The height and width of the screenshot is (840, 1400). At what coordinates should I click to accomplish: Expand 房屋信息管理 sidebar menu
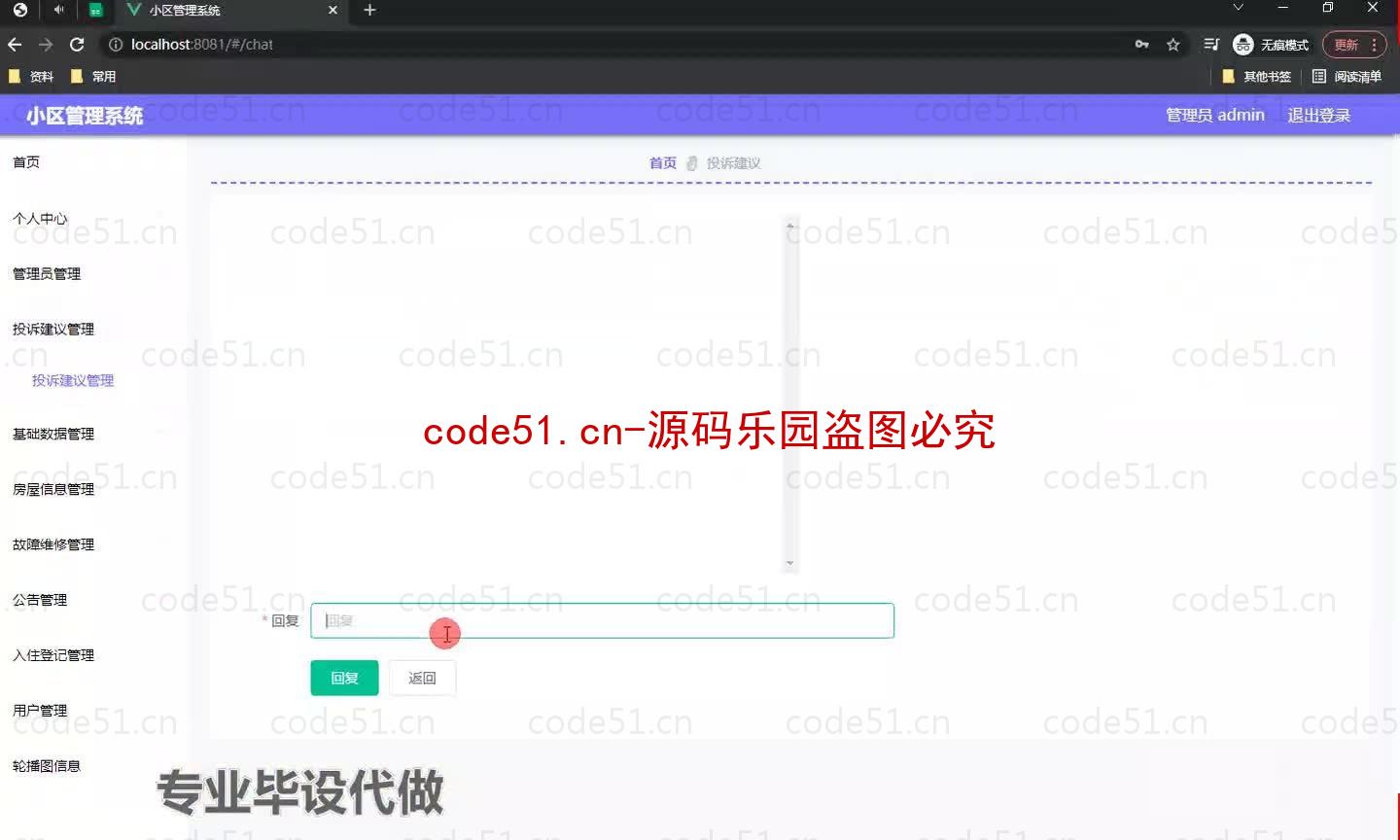point(53,490)
